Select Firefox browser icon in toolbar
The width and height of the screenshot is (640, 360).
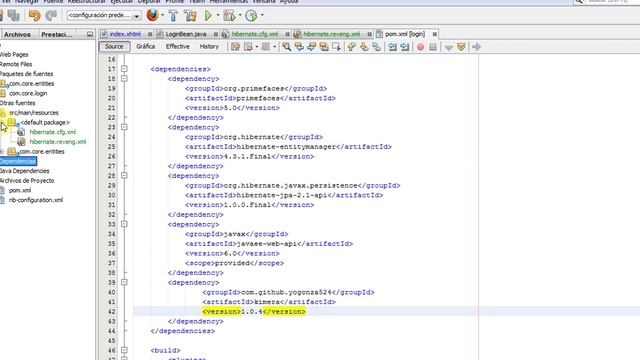152,15
